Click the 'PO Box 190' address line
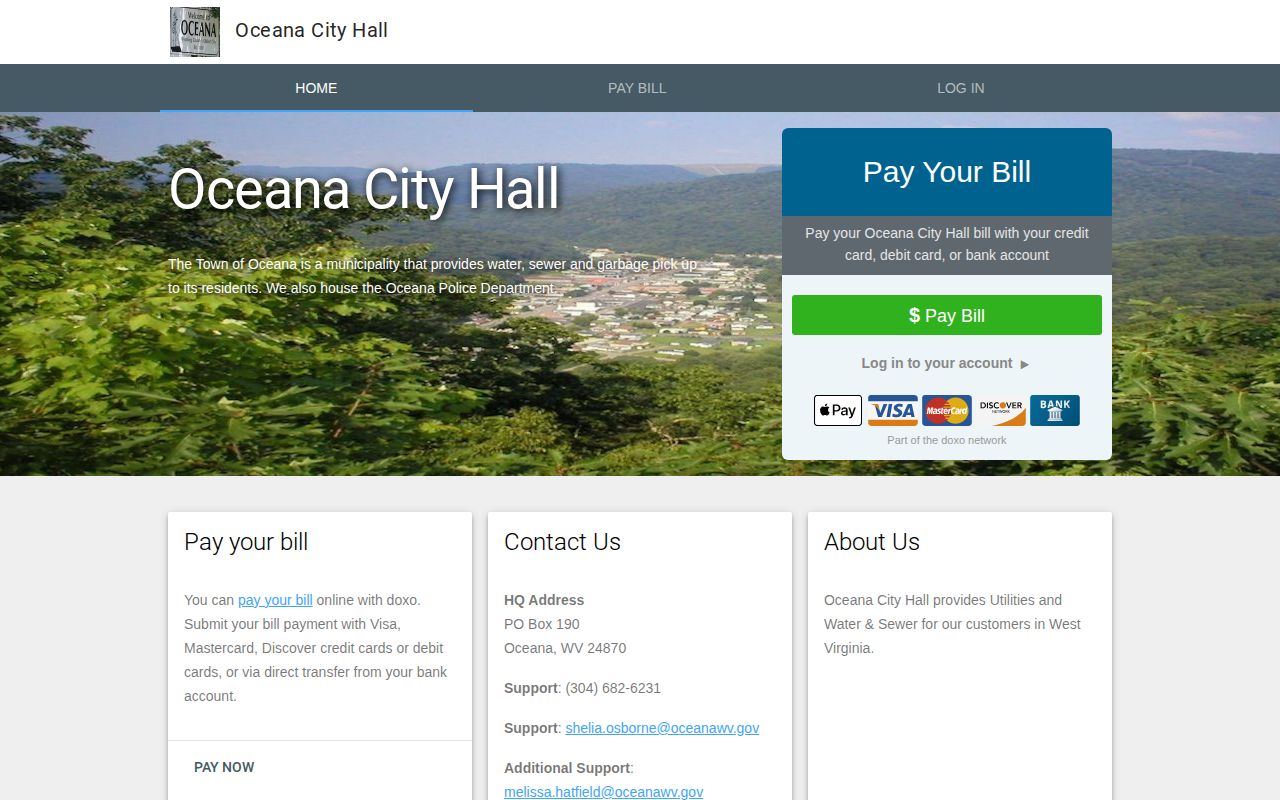 (x=542, y=624)
